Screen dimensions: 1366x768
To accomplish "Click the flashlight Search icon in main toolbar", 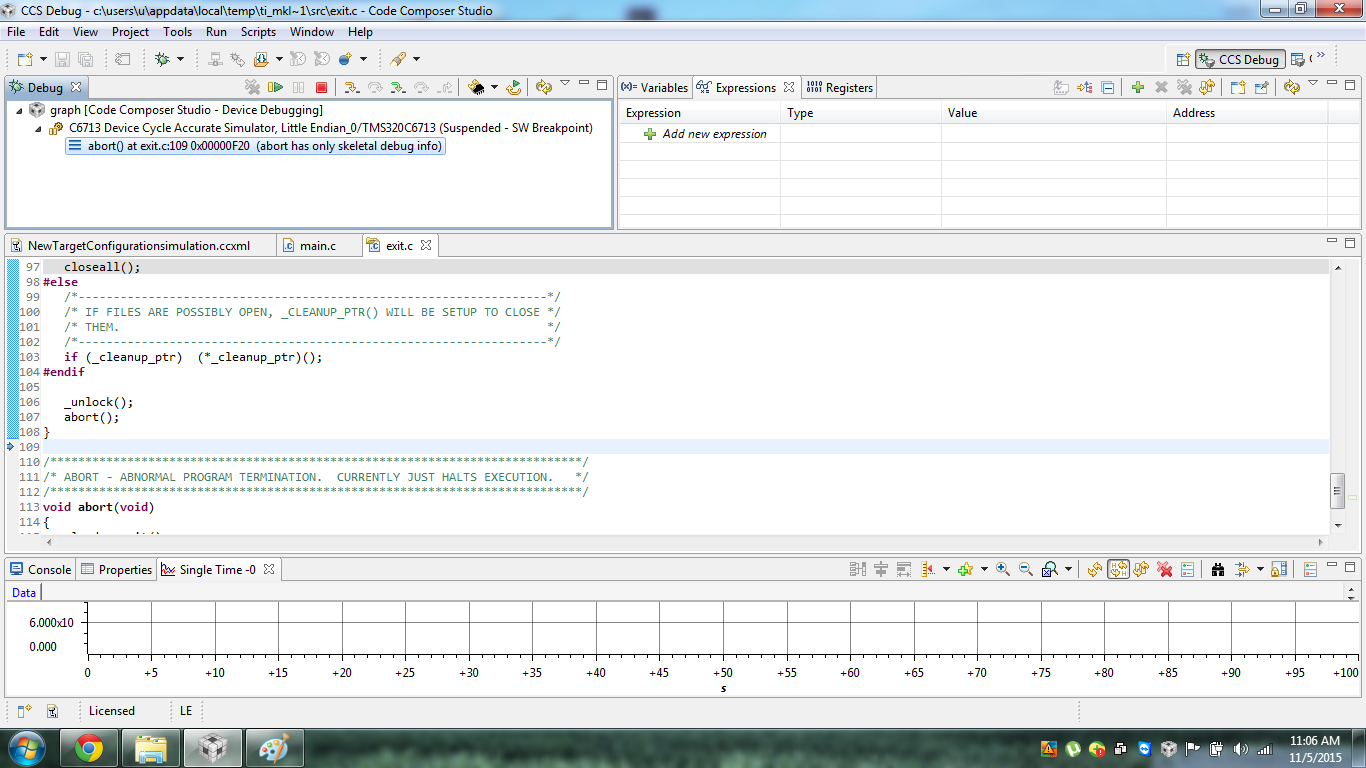I will tap(398, 60).
